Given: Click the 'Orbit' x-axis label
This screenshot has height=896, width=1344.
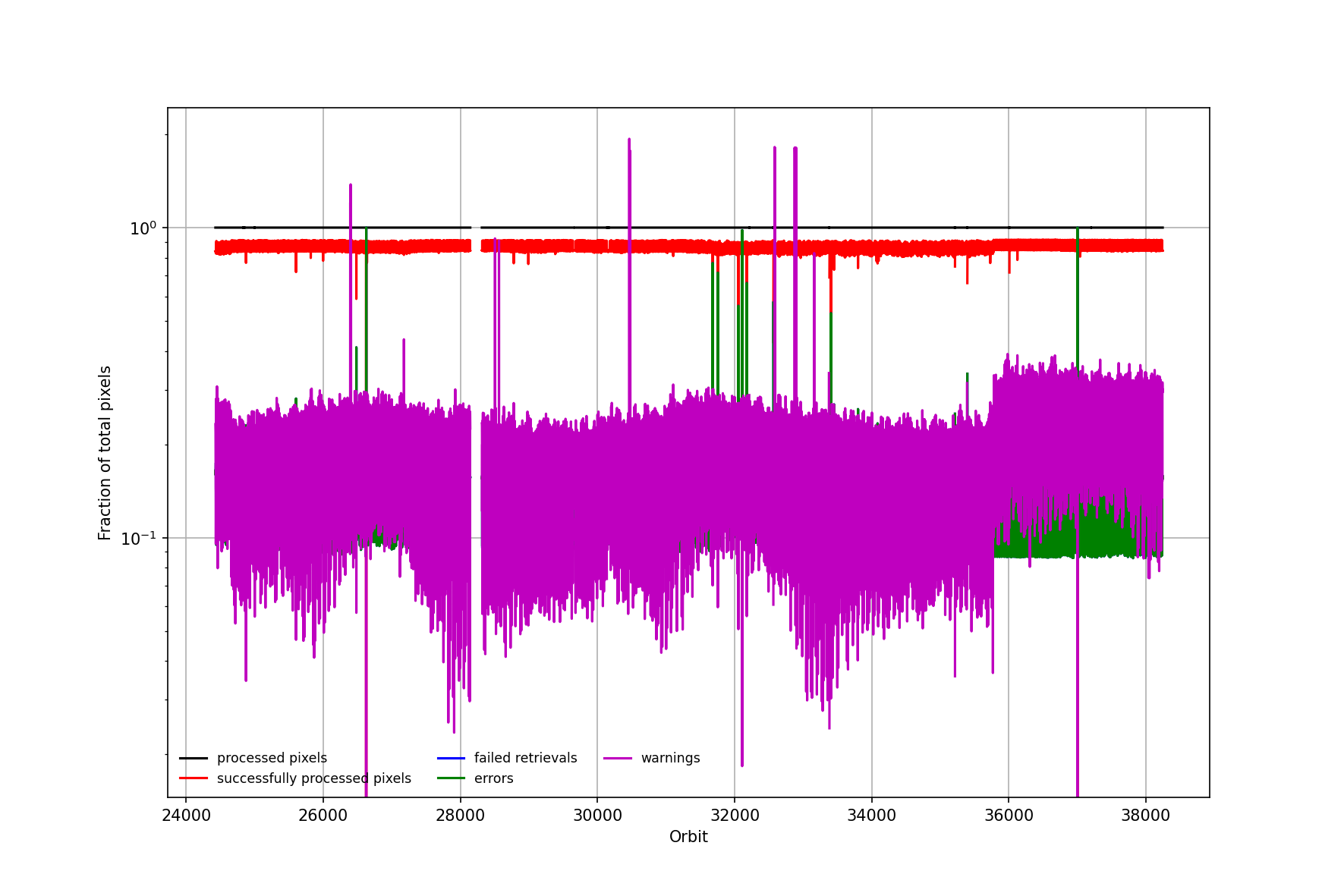Looking at the screenshot, I should (688, 837).
